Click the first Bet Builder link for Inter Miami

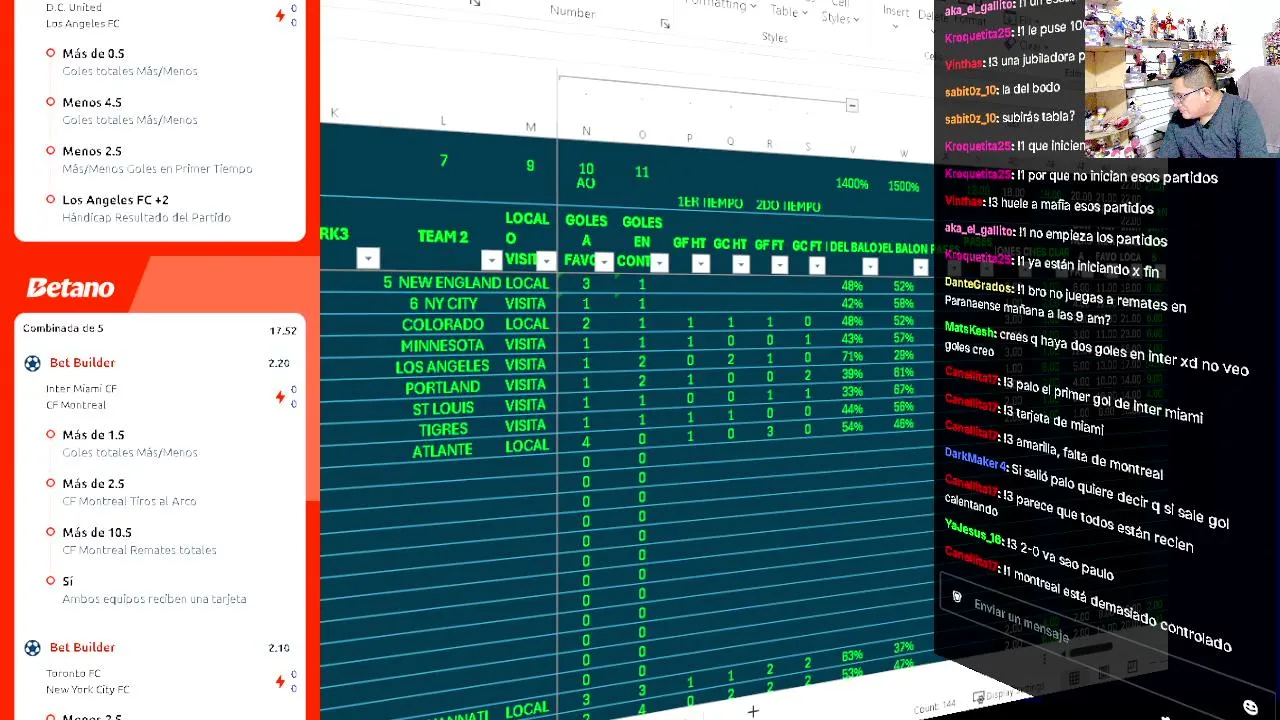click(x=82, y=363)
